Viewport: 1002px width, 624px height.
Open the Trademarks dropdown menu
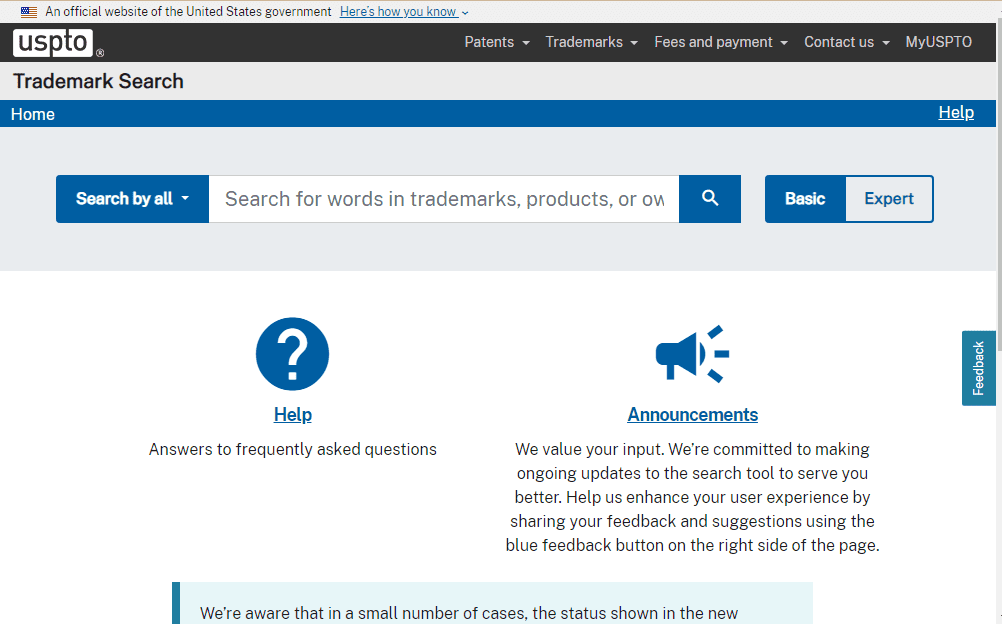(591, 42)
